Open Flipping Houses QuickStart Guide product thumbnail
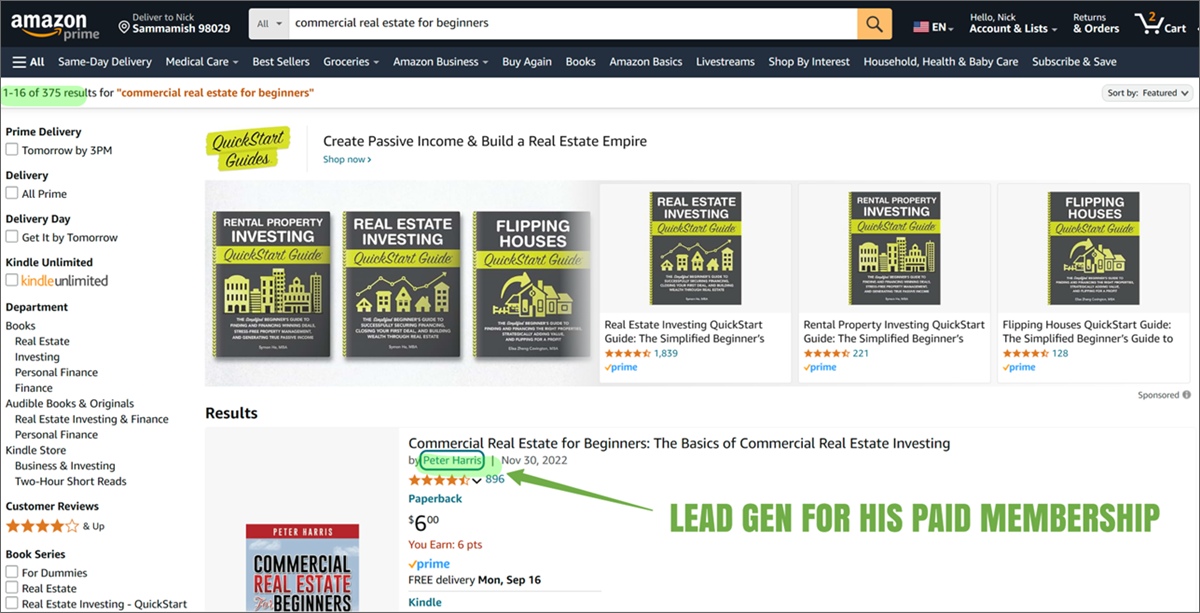This screenshot has width=1200, height=613. click(x=1094, y=248)
